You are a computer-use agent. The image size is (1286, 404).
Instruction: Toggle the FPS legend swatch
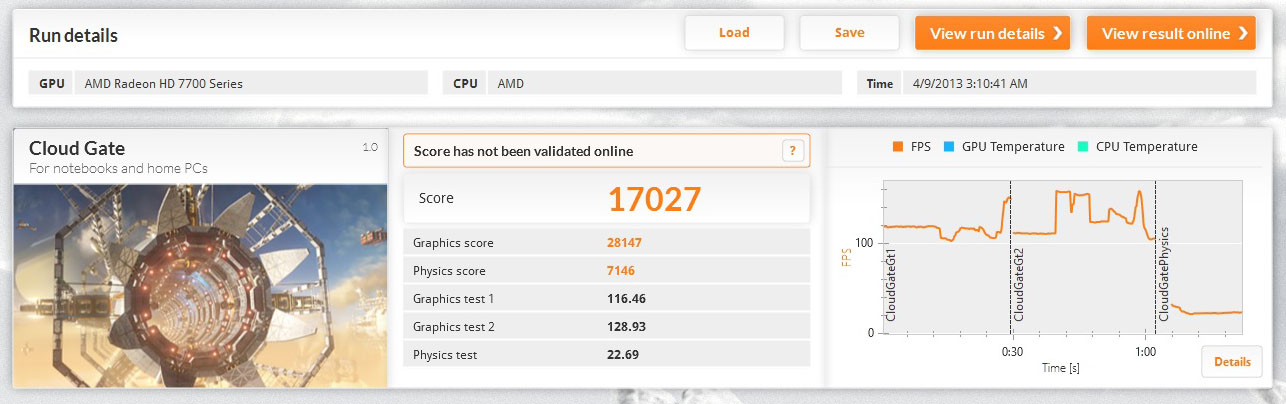[897, 147]
